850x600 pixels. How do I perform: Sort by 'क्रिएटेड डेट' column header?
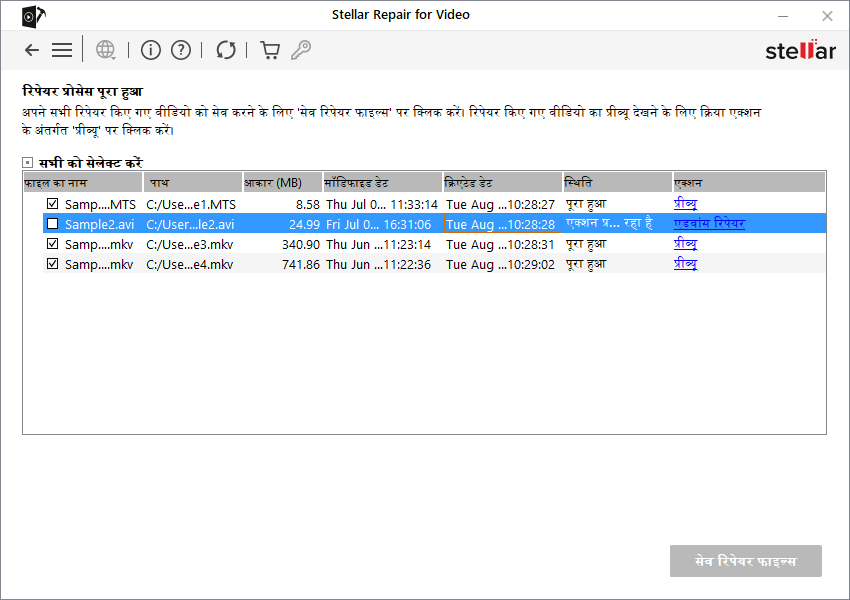click(x=503, y=183)
